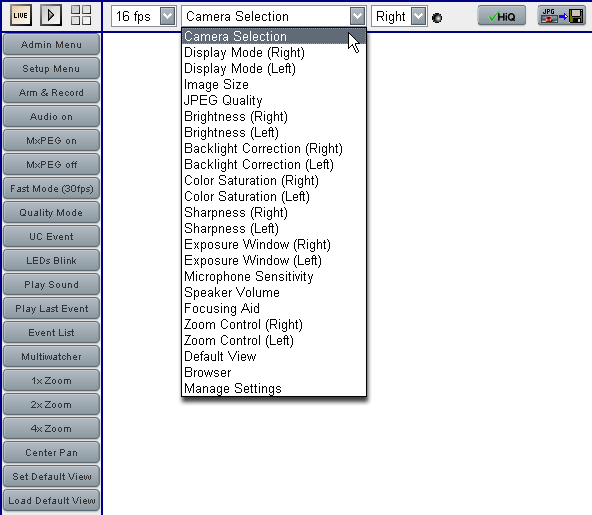Click Set Default View button
592x515 pixels.
click(x=51, y=476)
